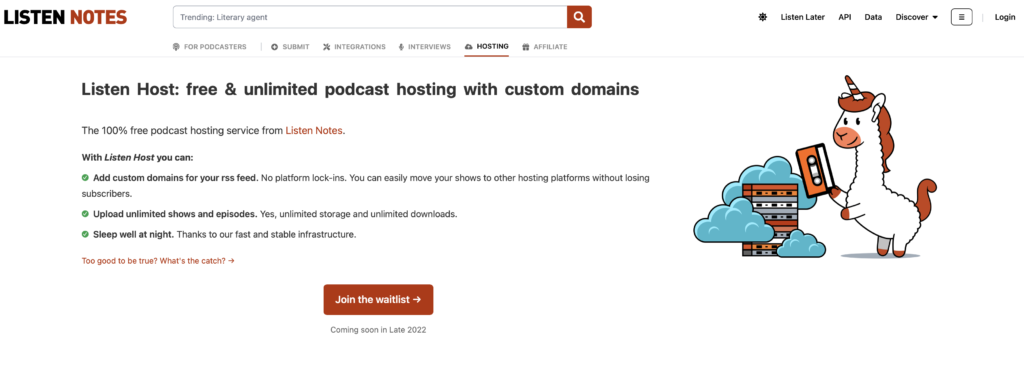Click the Listen Host page heading

360,89
